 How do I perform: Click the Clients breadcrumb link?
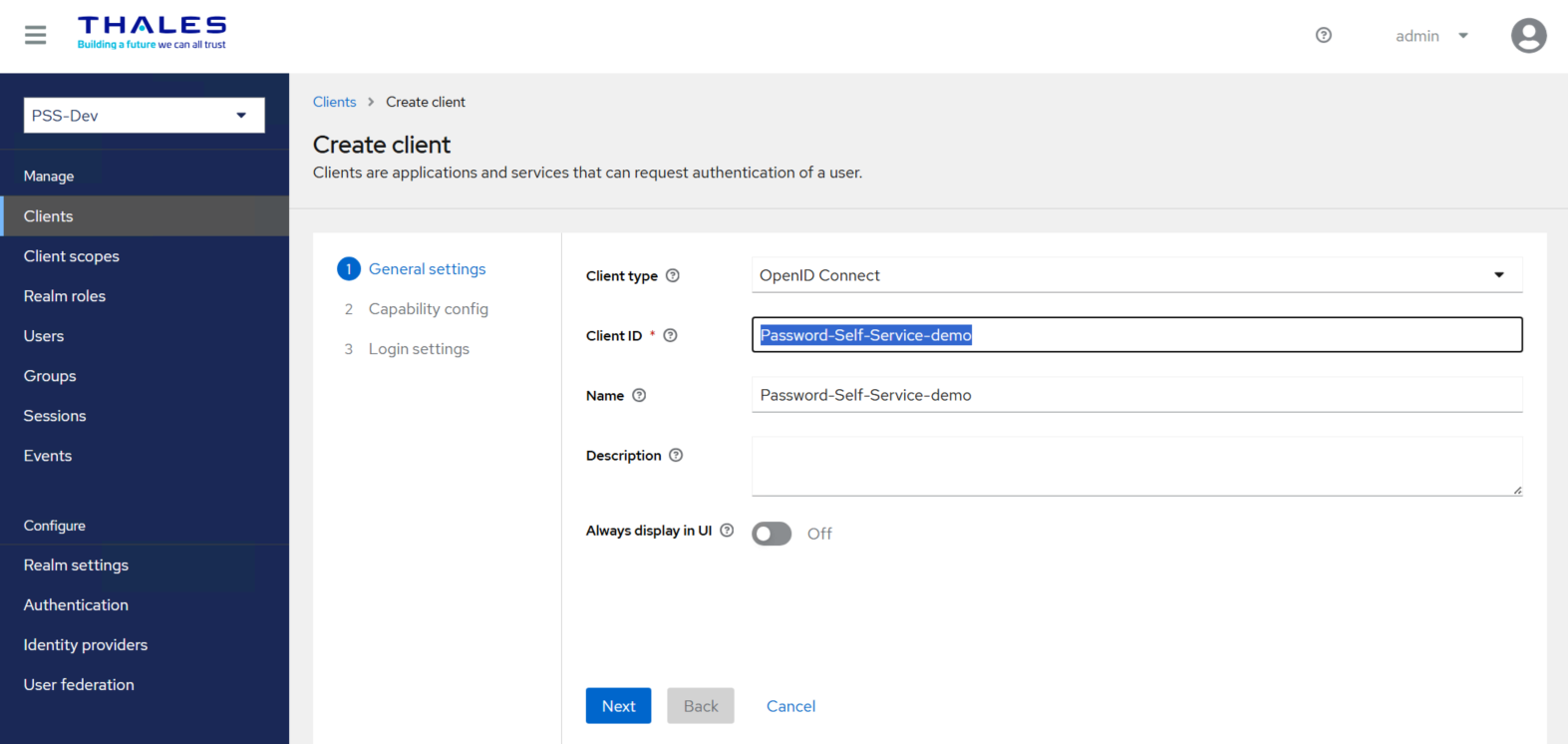pyautogui.click(x=334, y=102)
